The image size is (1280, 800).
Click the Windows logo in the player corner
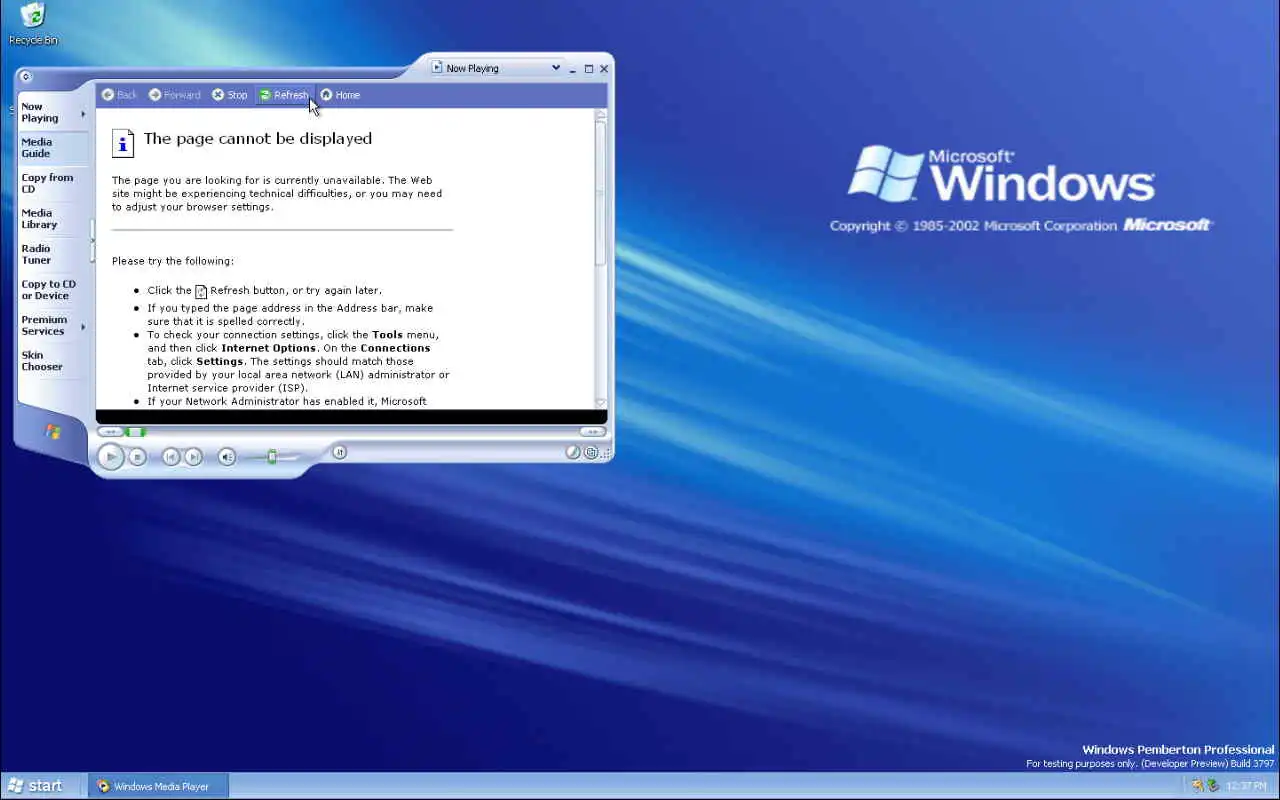(x=53, y=432)
